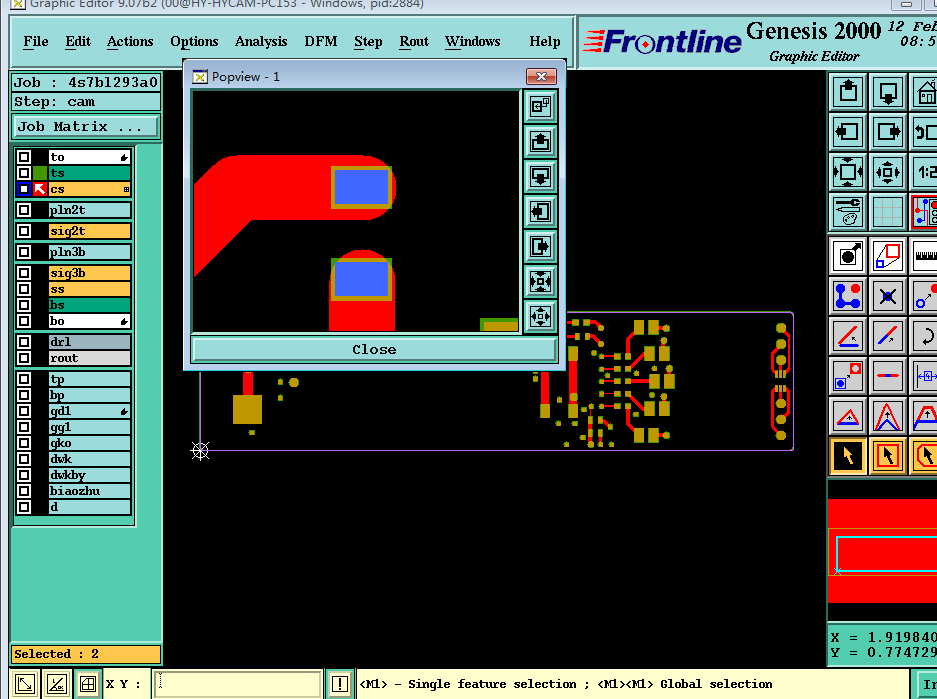The image size is (937, 699).
Task: Toggle the checkbox for layer ts
Action: point(24,173)
